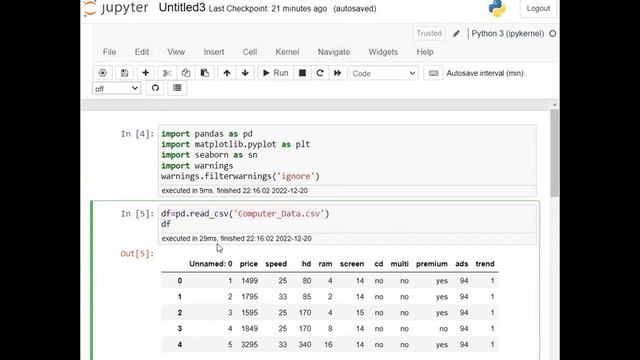Viewport: 640px width, 360px height.
Task: Click the premium column header
Action: pyautogui.click(x=432, y=264)
